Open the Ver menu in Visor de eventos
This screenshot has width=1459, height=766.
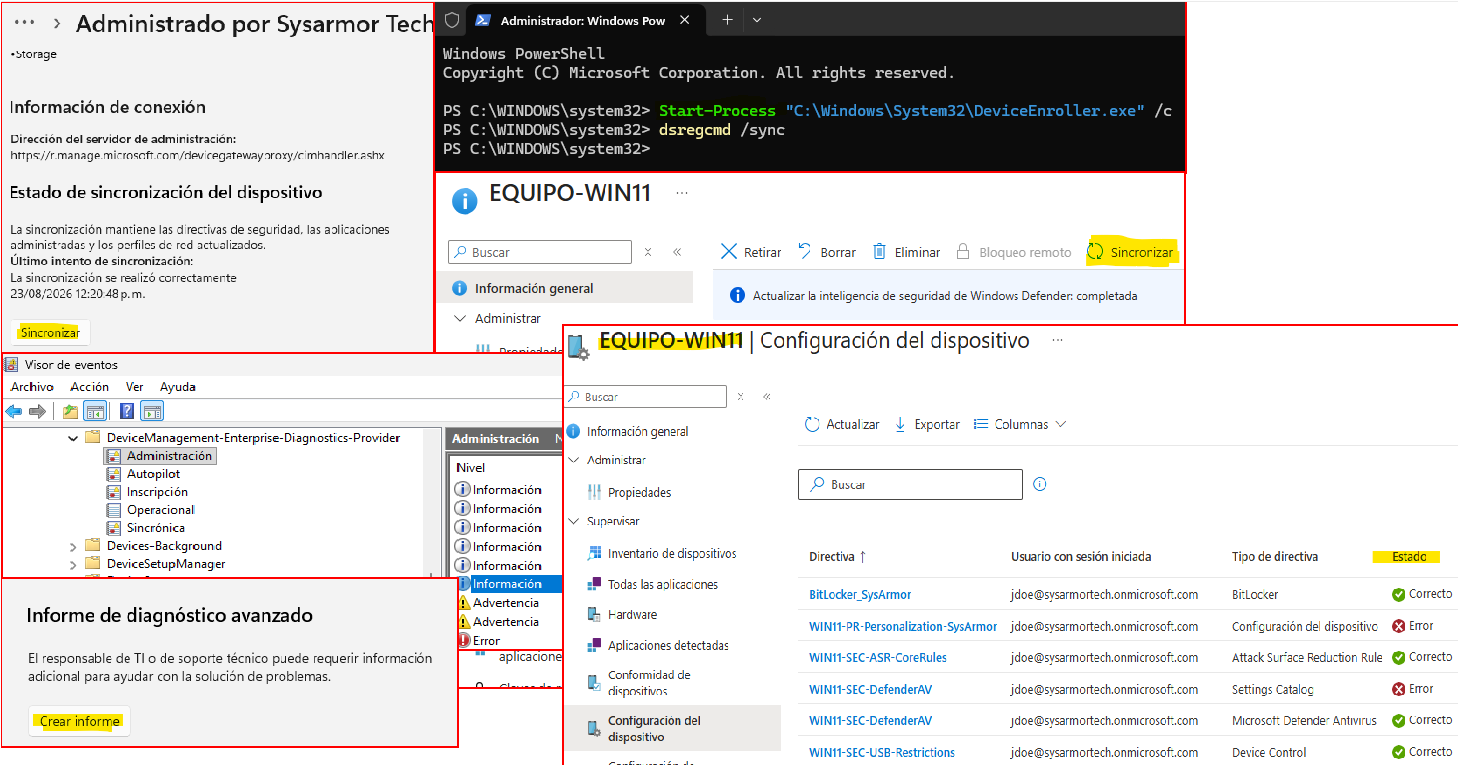pyautogui.click(x=135, y=386)
